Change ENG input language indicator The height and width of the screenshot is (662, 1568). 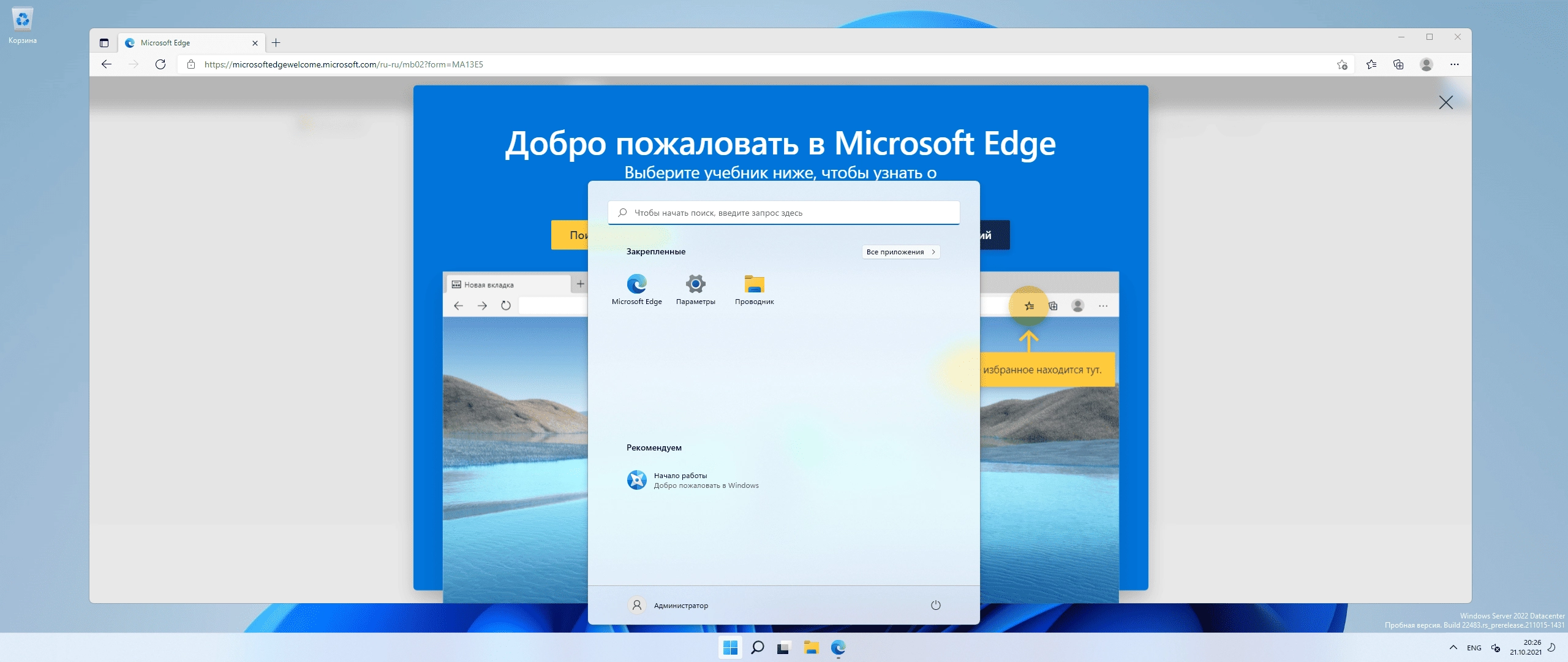click(1474, 647)
